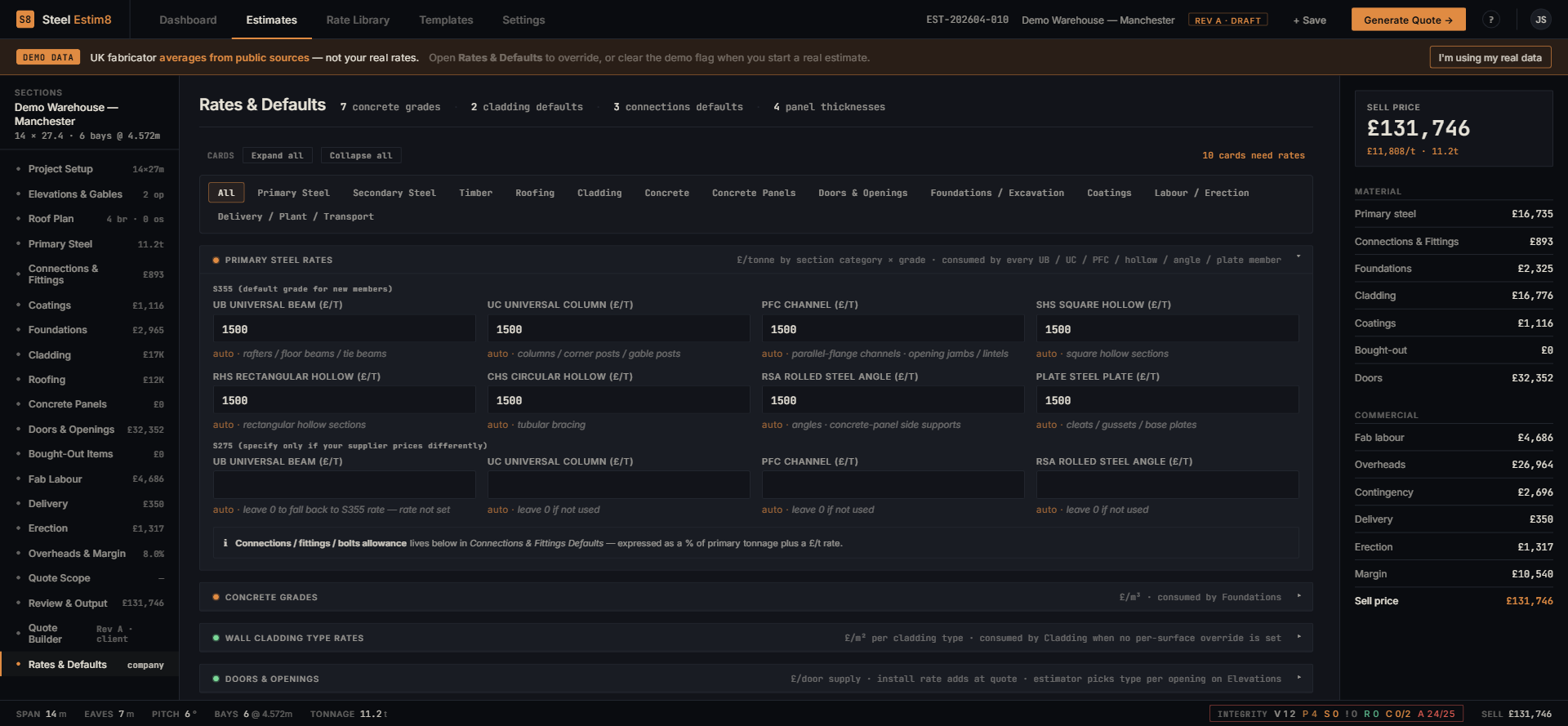Open the help question mark icon

(x=1490, y=20)
